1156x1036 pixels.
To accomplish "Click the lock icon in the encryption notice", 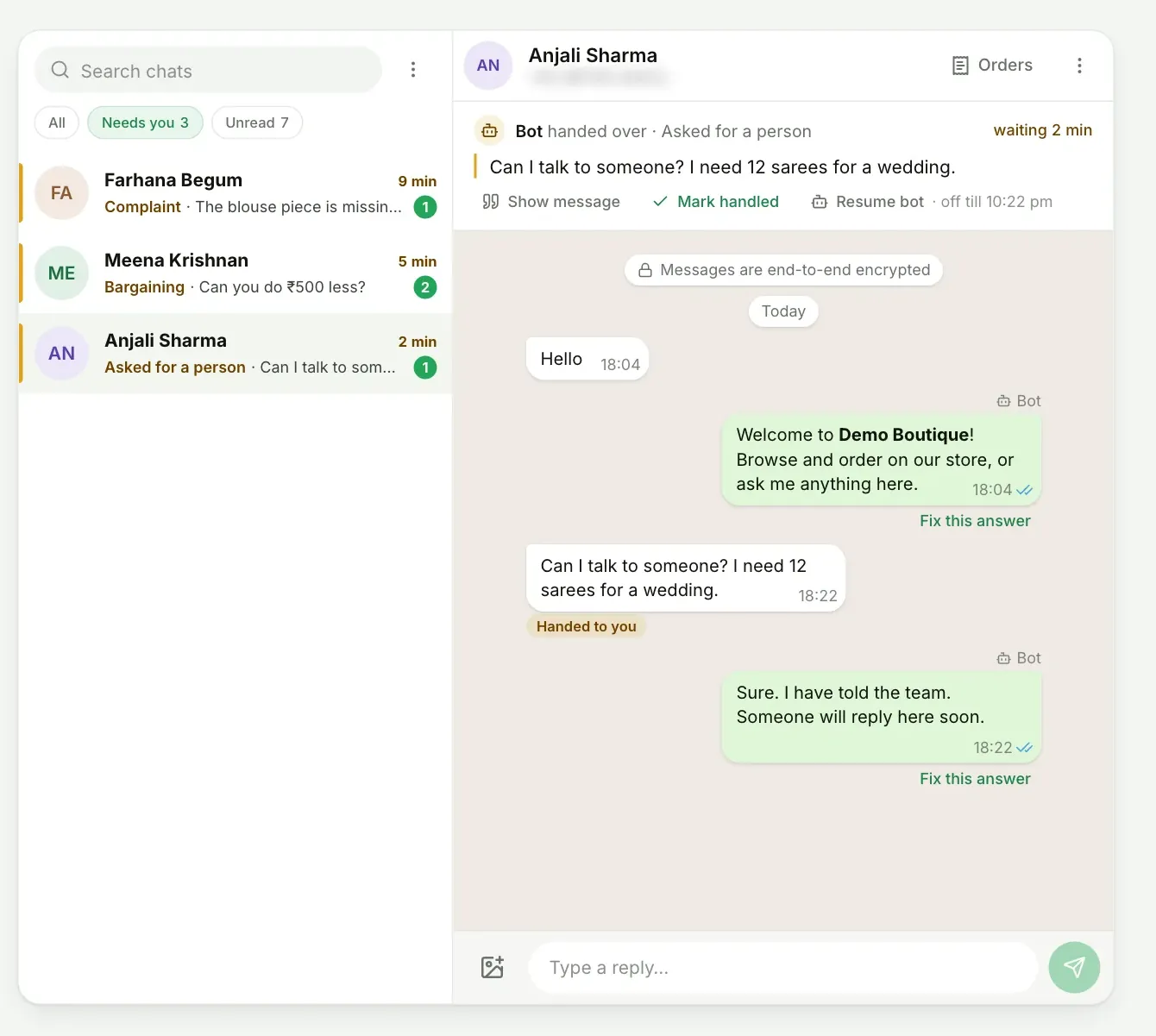I will 644,271.
